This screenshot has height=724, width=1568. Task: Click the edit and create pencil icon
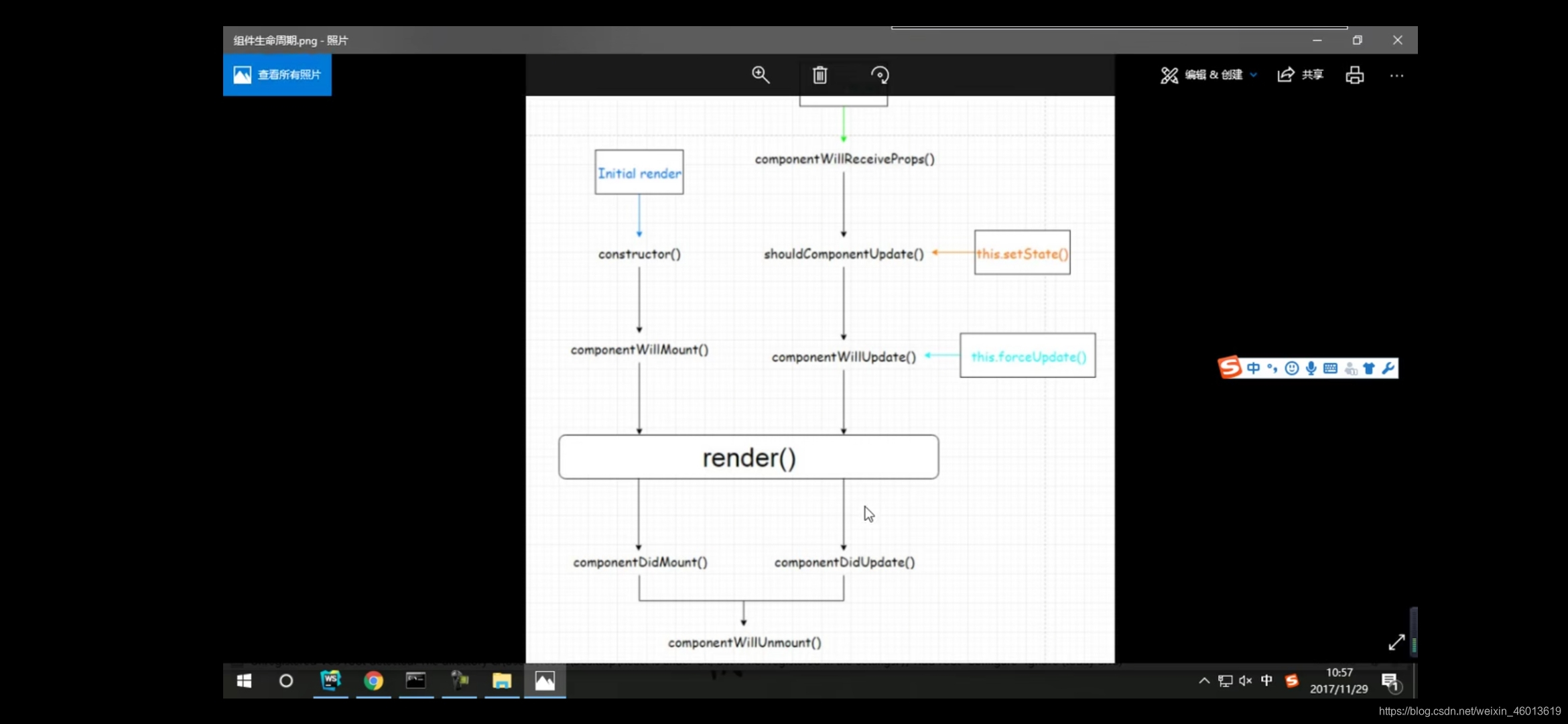[1169, 75]
